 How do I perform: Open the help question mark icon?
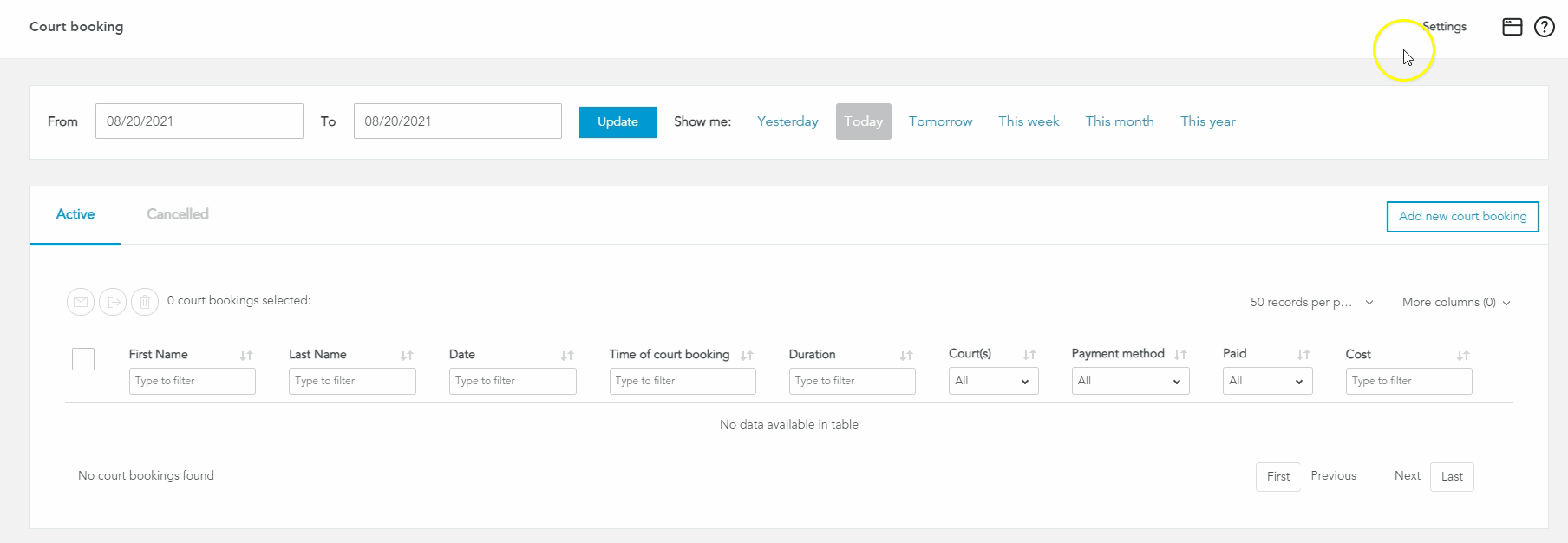[x=1544, y=27]
